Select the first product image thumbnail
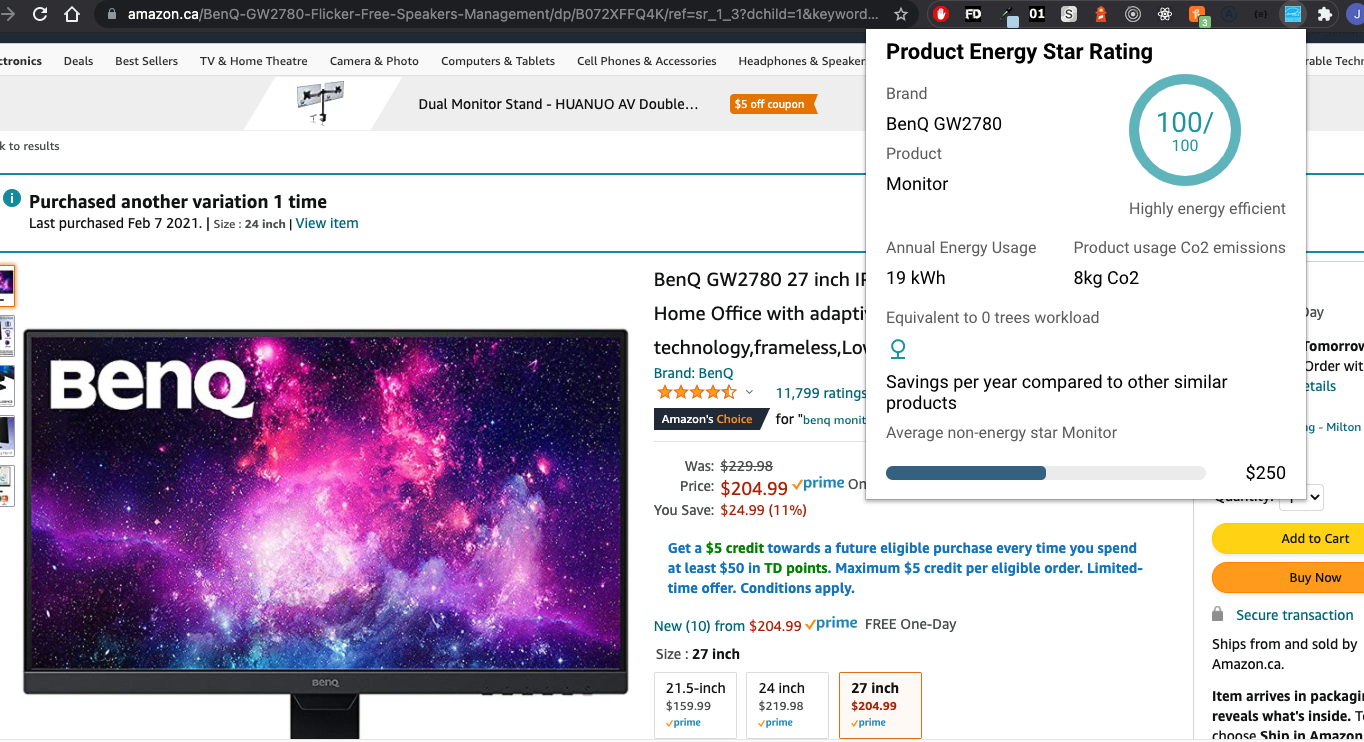 coord(6,287)
